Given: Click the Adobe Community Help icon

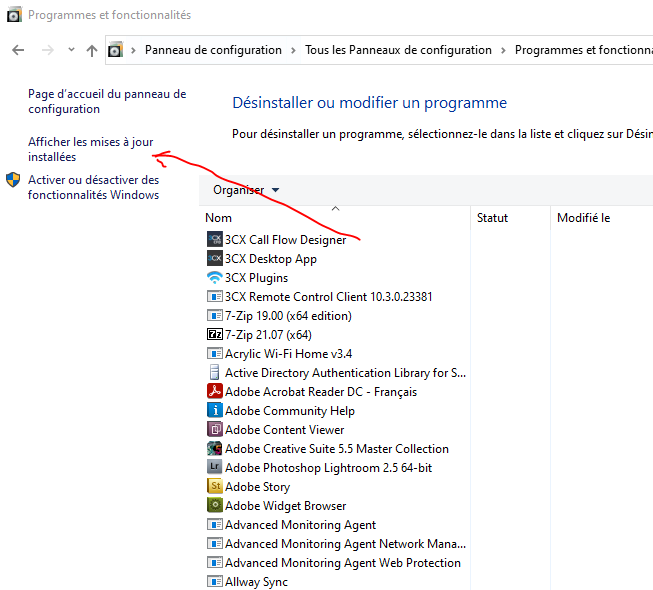Looking at the screenshot, I should [x=214, y=411].
